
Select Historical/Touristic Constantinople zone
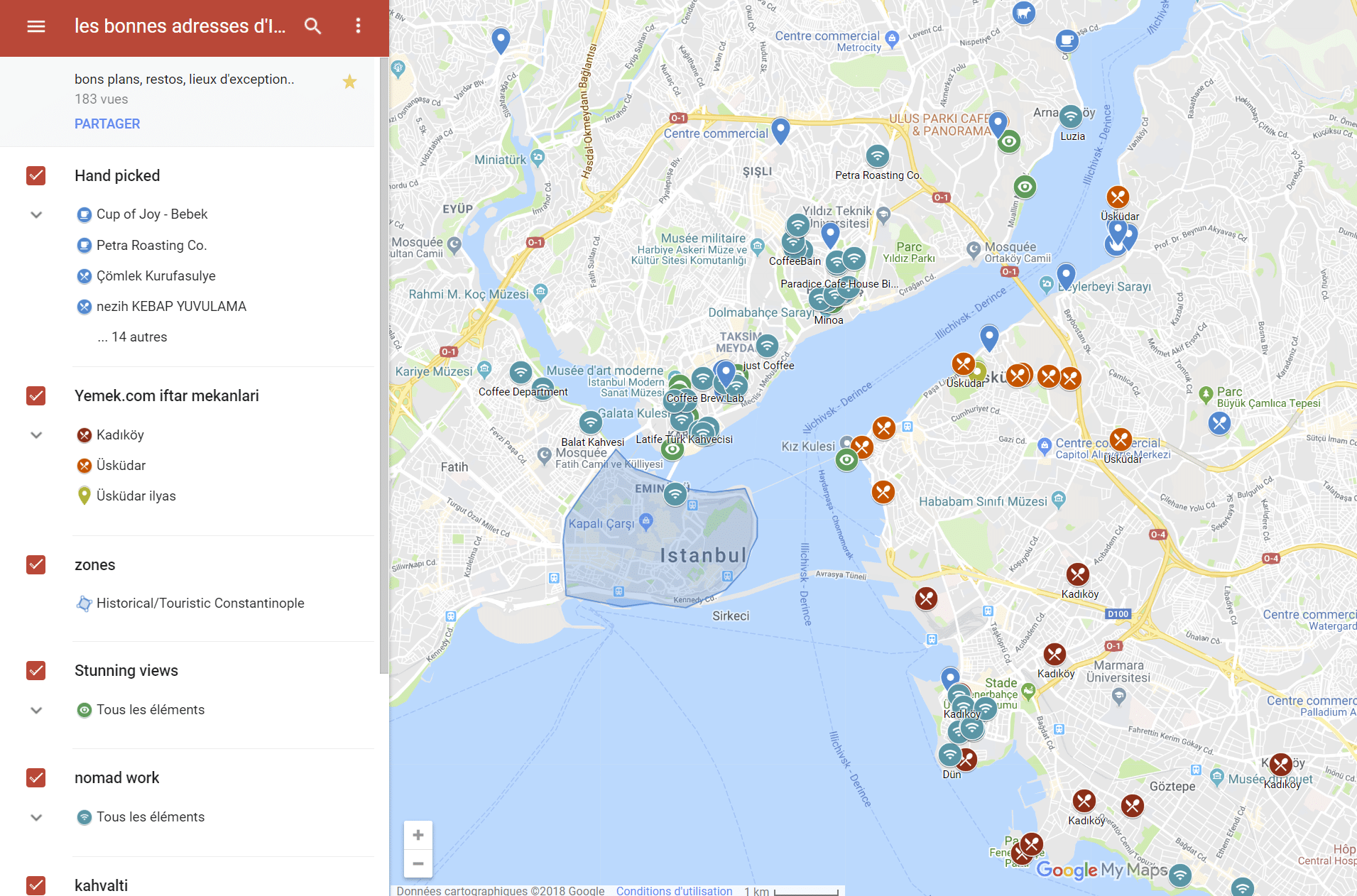[x=200, y=603]
